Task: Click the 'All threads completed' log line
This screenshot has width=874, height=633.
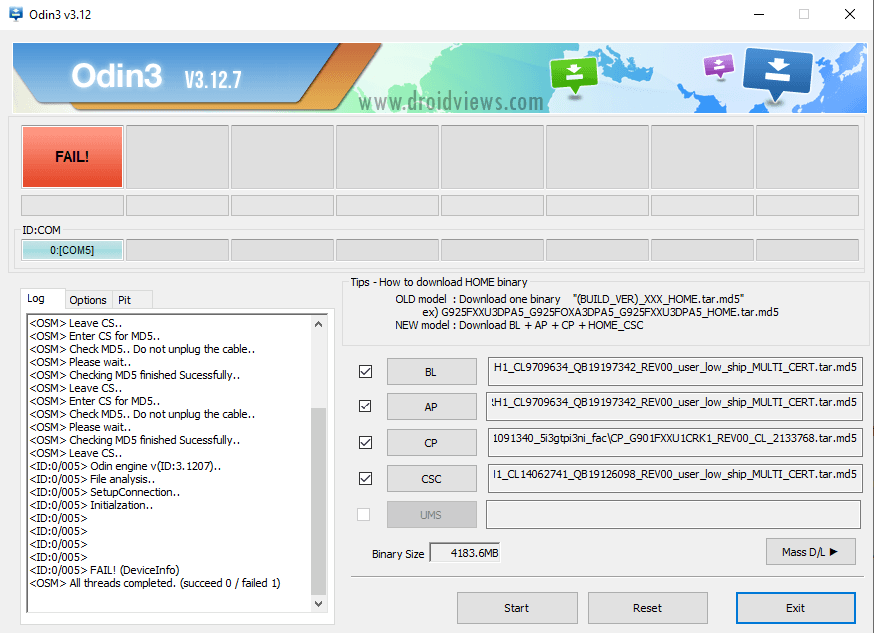Action: (x=155, y=583)
